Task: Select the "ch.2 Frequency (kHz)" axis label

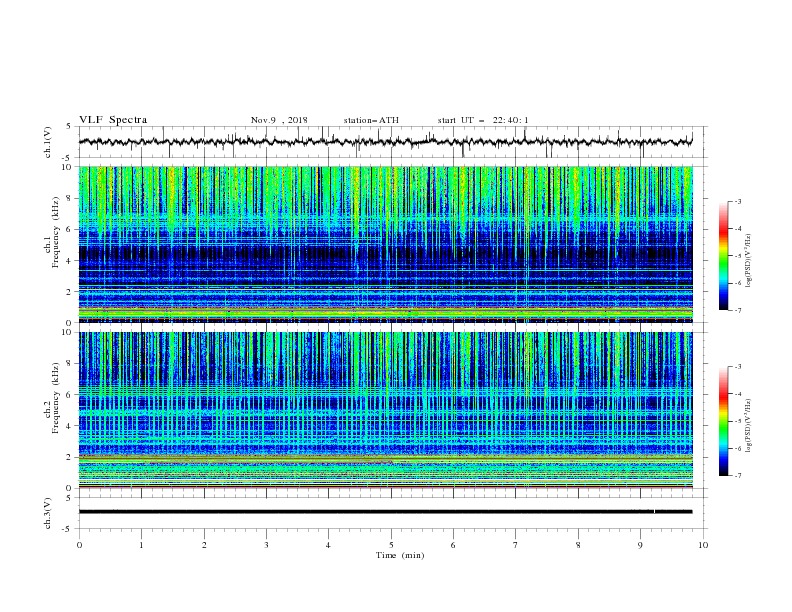Action: (52, 397)
